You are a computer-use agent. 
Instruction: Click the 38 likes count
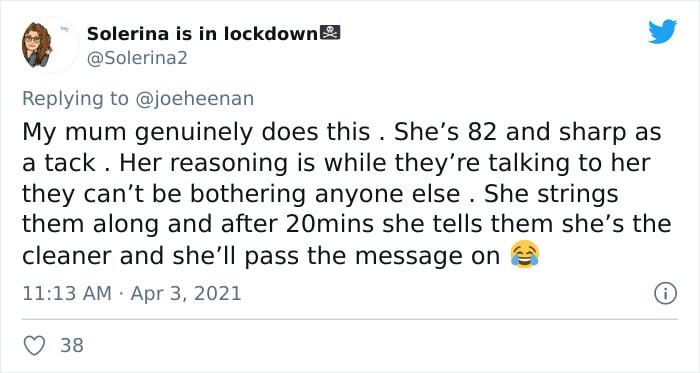[x=72, y=345]
